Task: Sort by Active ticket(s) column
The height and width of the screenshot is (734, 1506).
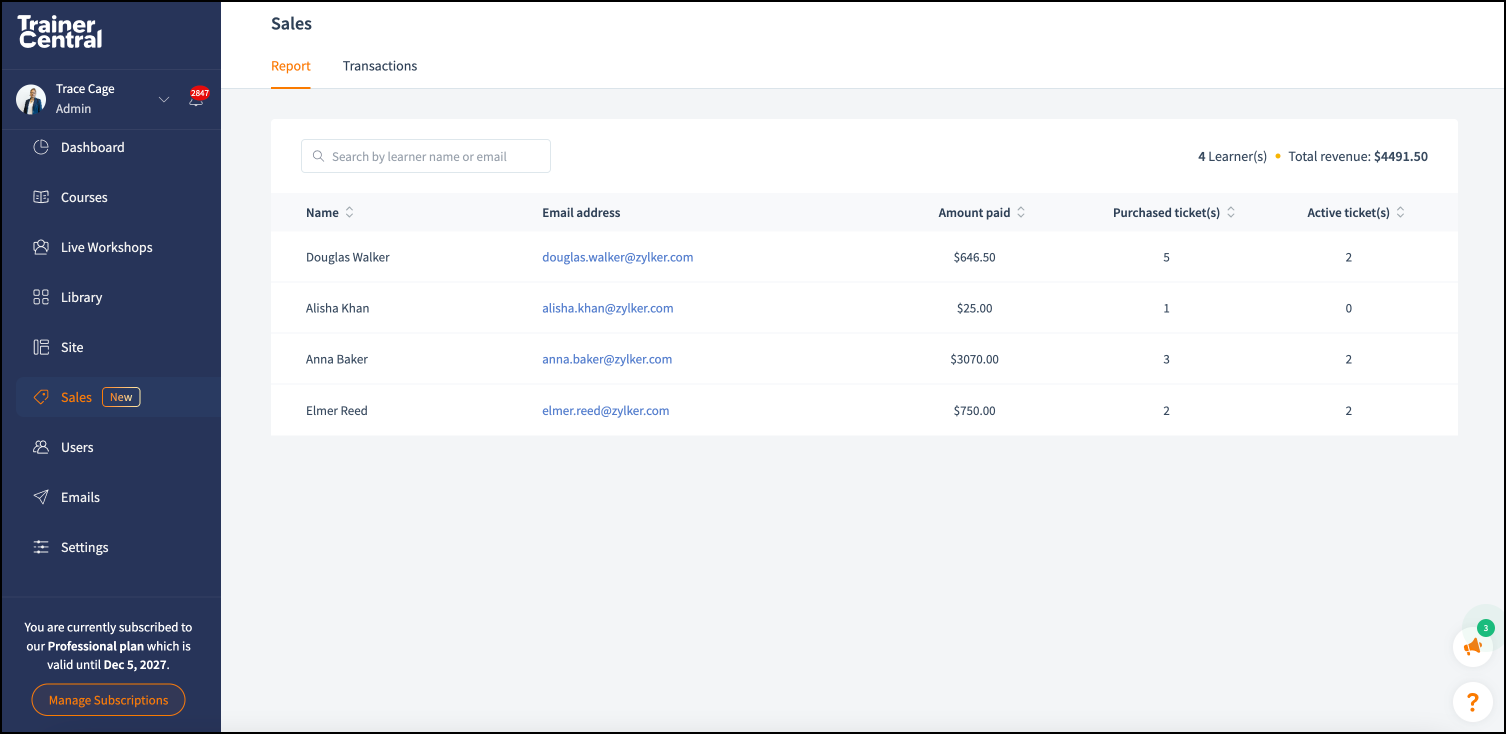Action: 1400,213
